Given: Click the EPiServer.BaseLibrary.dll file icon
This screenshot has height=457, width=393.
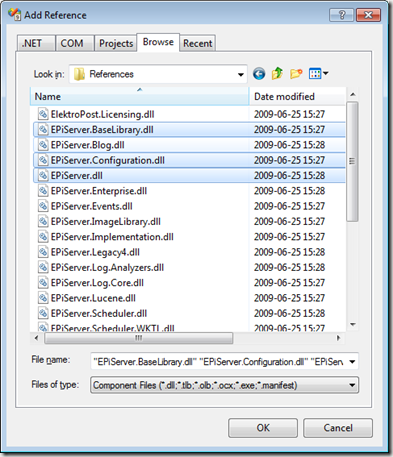Looking at the screenshot, I should [43, 130].
